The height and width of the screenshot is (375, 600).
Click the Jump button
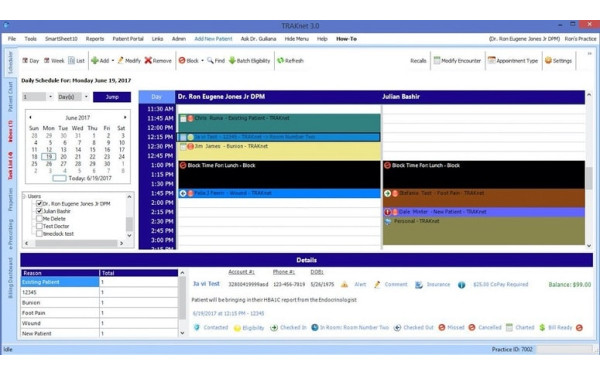pos(112,97)
